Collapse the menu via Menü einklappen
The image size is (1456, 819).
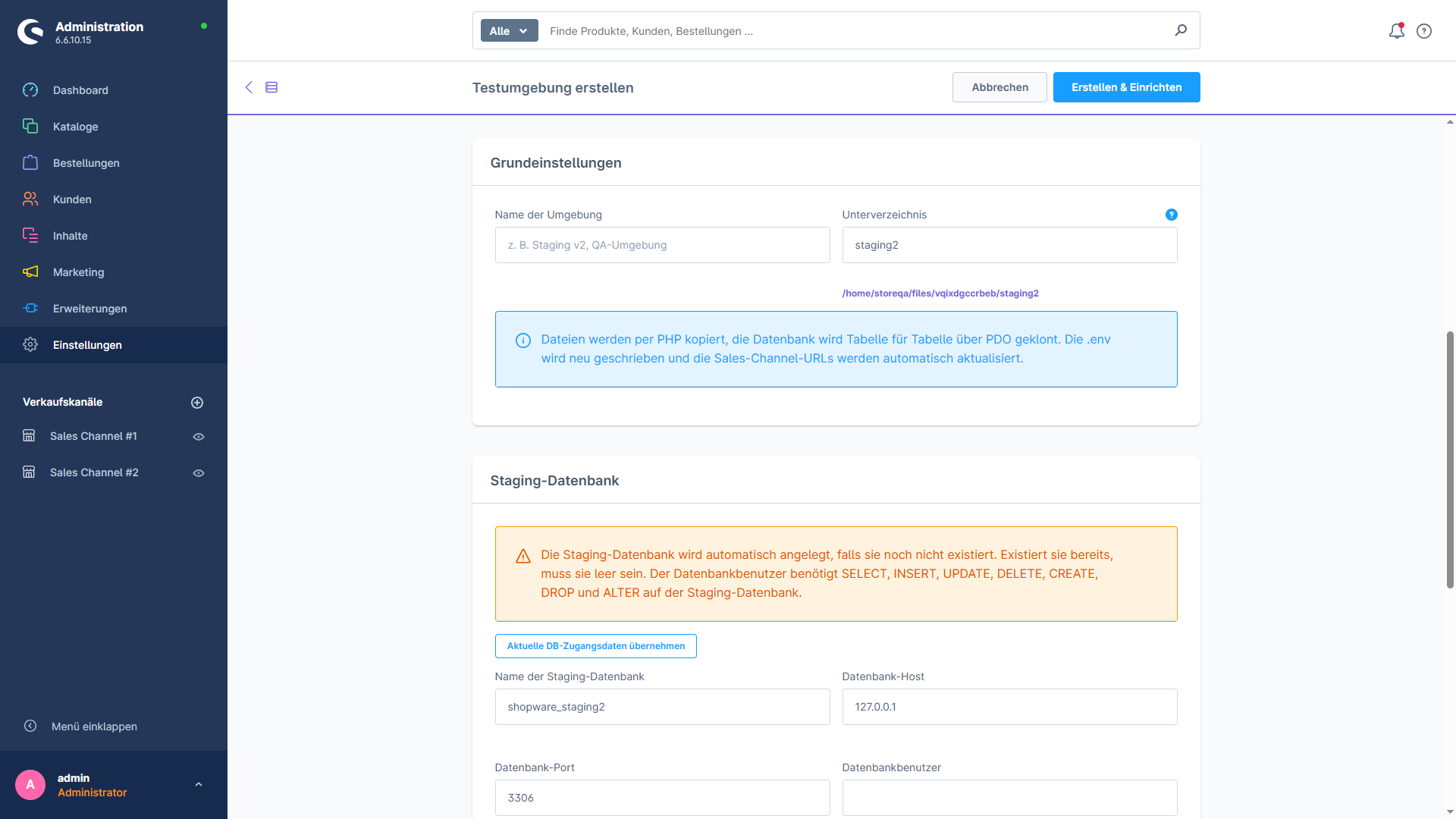pyautogui.click(x=80, y=726)
